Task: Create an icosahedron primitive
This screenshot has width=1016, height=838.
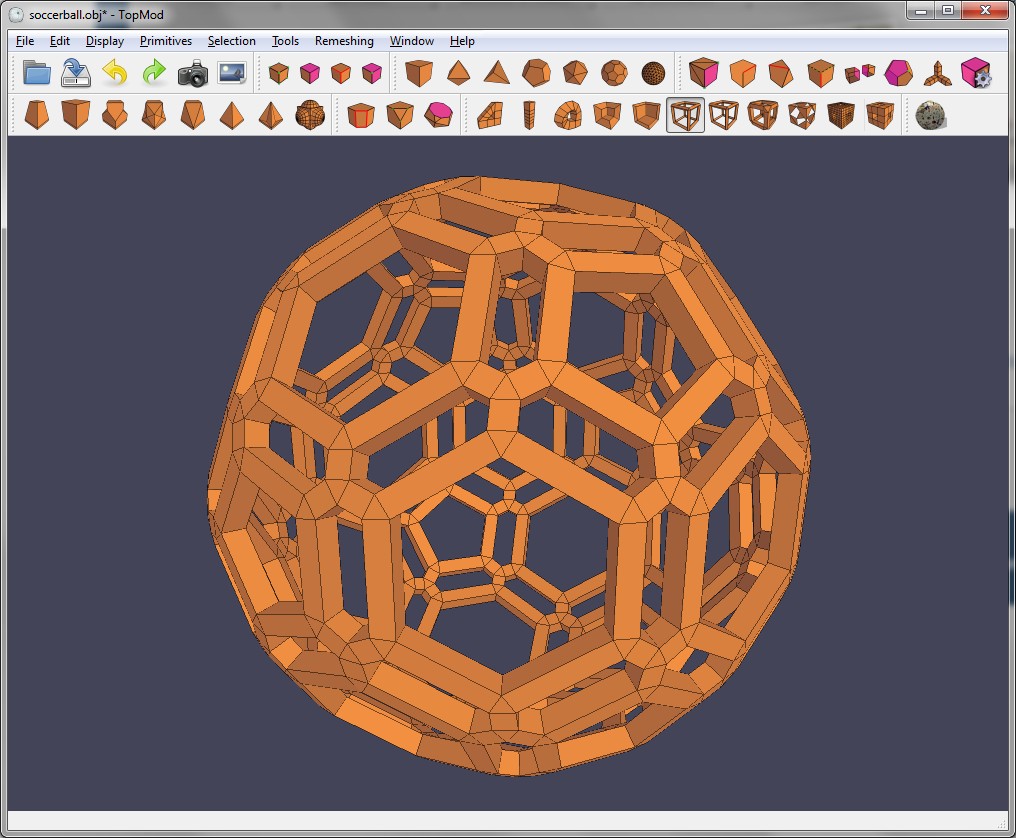Action: tap(575, 73)
